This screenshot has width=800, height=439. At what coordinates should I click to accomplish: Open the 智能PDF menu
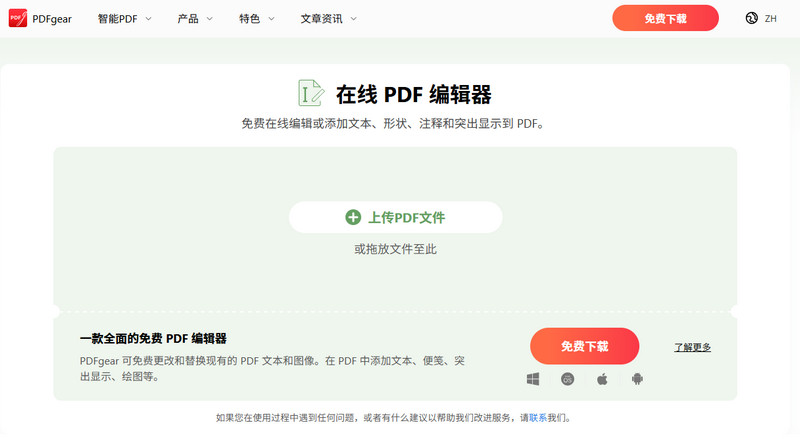pos(124,19)
